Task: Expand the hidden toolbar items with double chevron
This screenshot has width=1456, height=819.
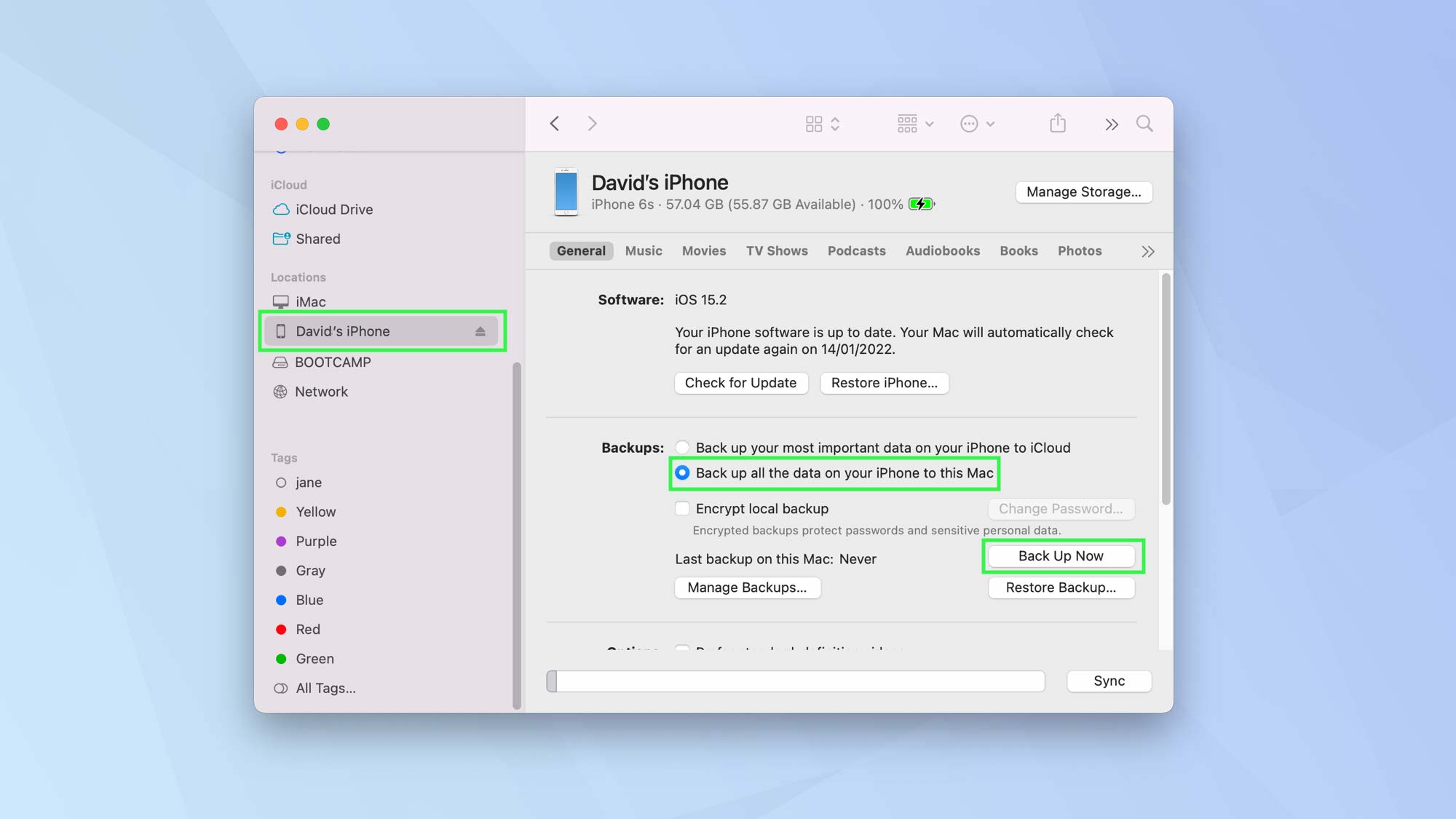Action: pos(1111,124)
